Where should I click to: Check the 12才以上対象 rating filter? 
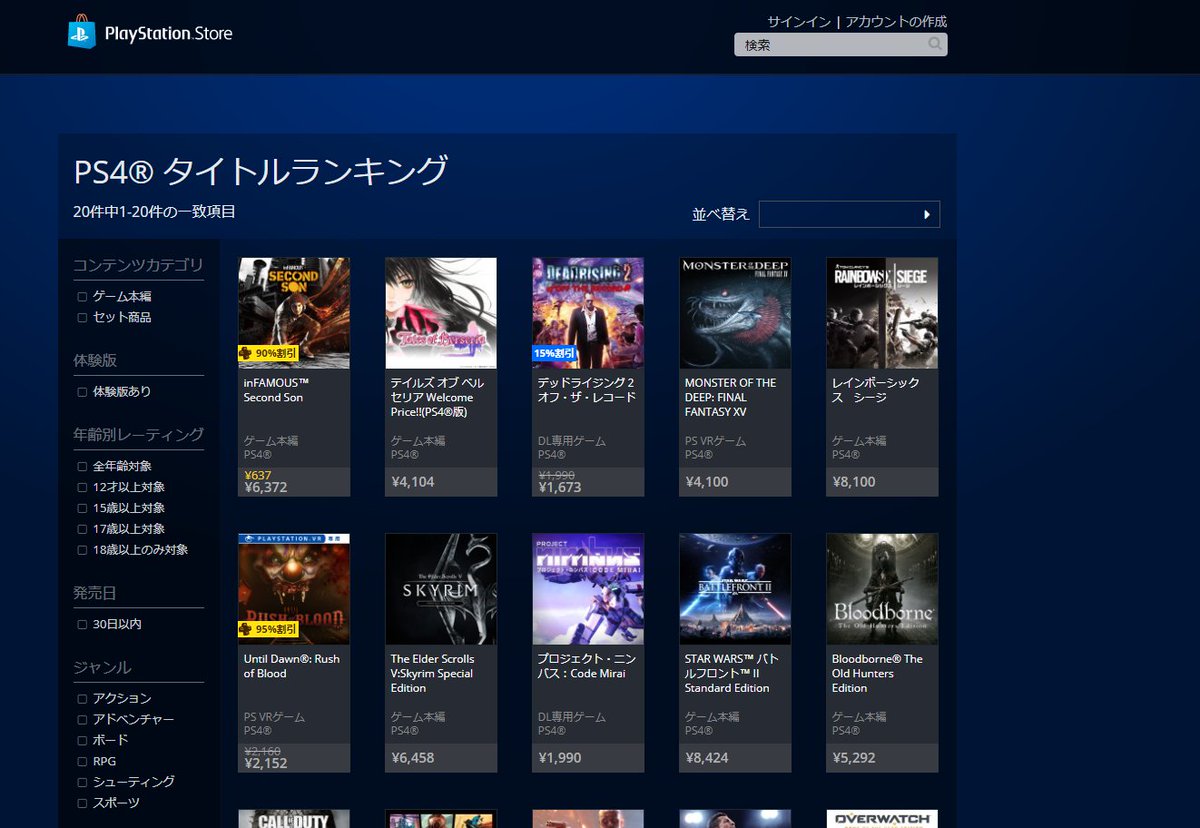[82, 488]
